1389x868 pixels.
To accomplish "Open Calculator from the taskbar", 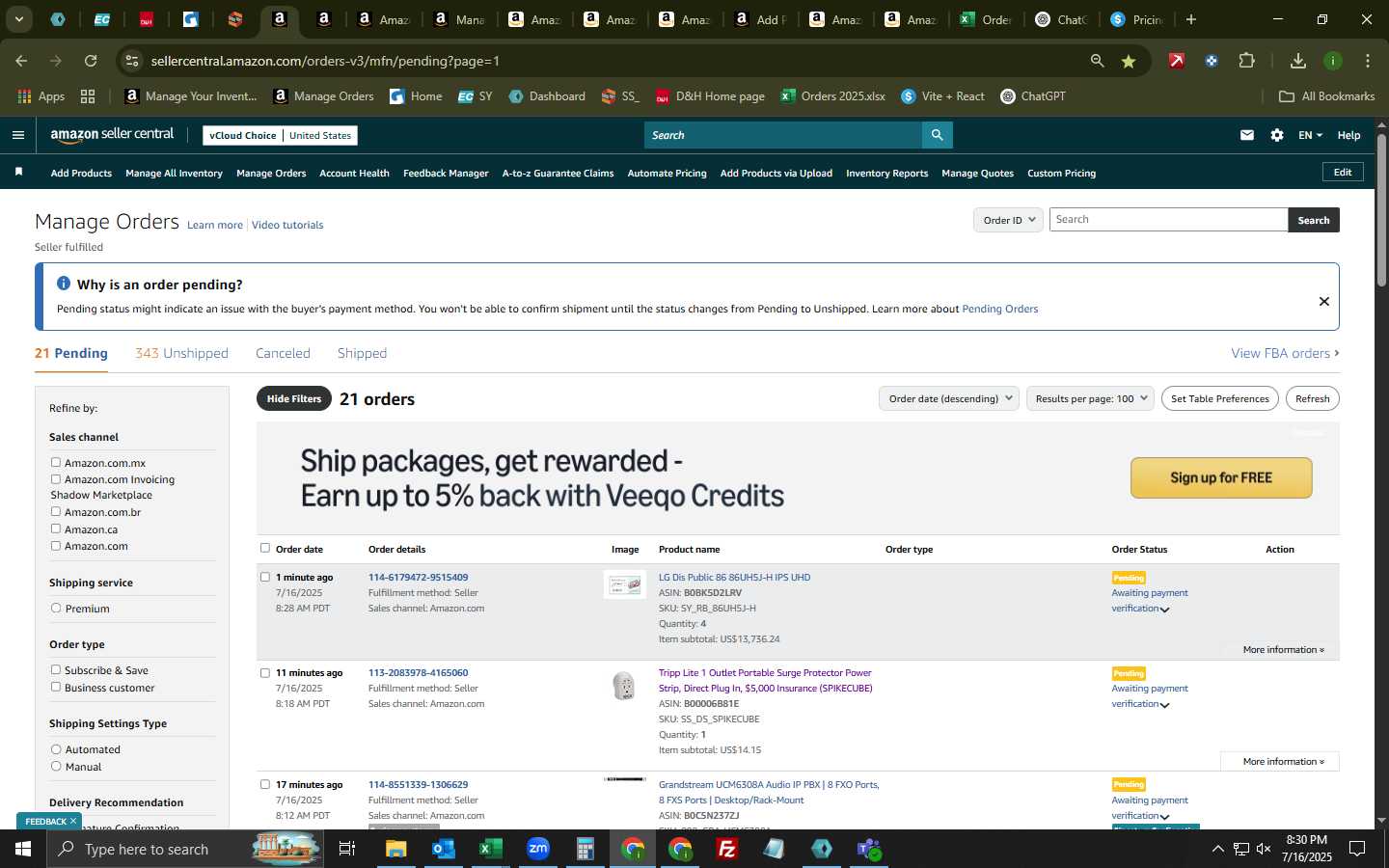I will click(585, 849).
